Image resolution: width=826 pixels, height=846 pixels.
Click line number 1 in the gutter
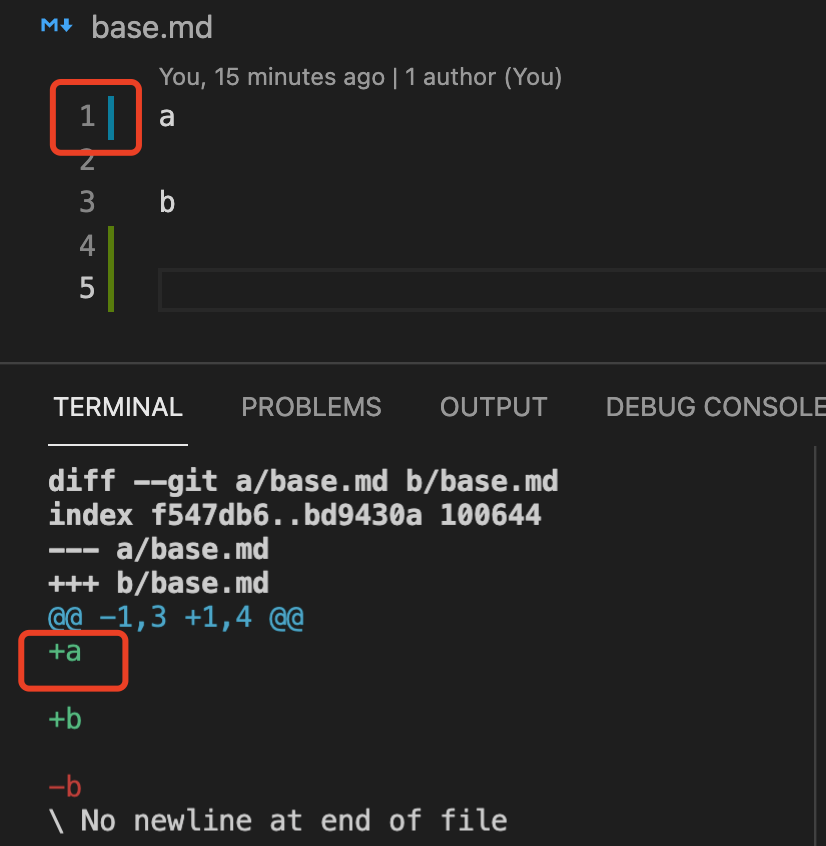[87, 117]
